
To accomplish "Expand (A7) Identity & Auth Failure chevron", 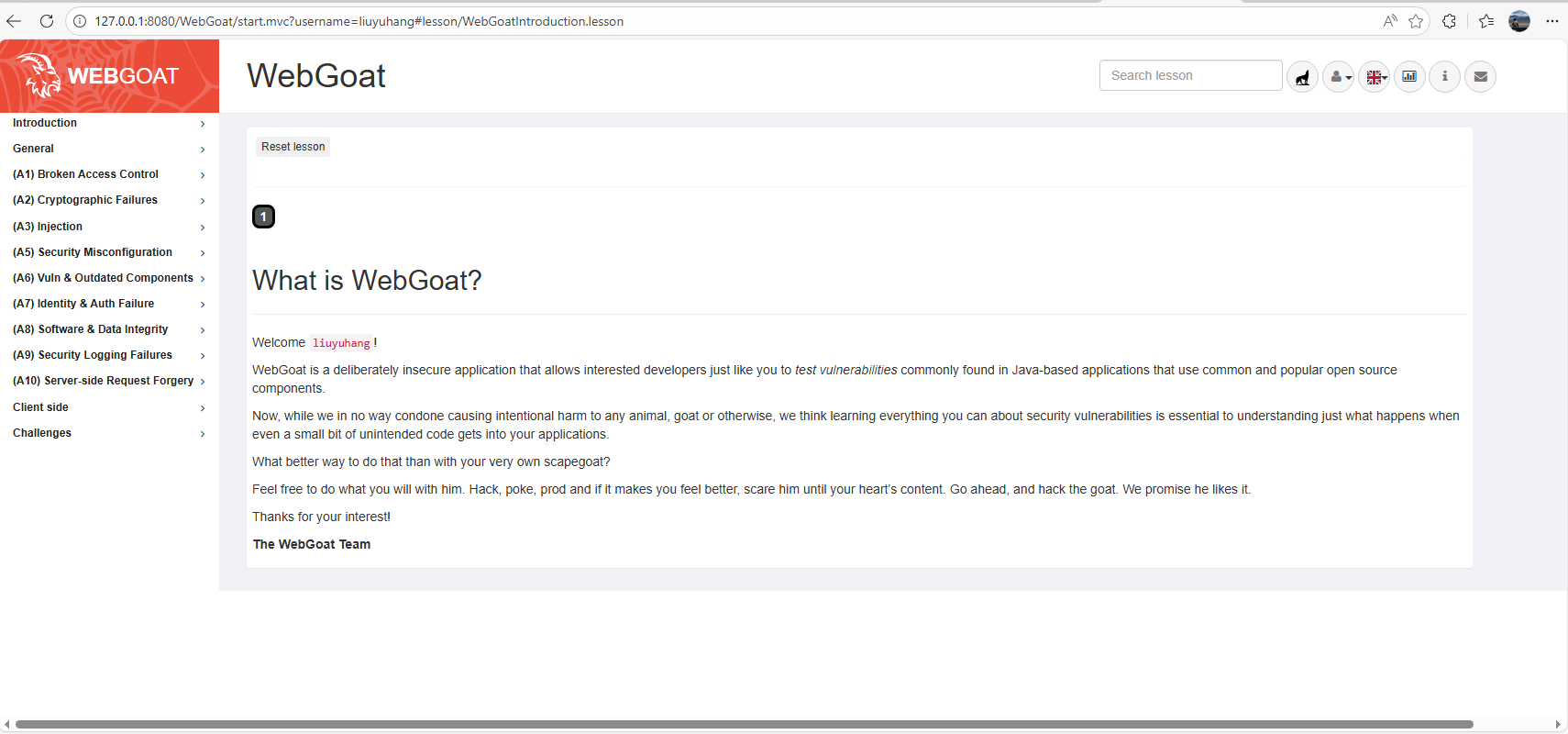I will point(203,305).
